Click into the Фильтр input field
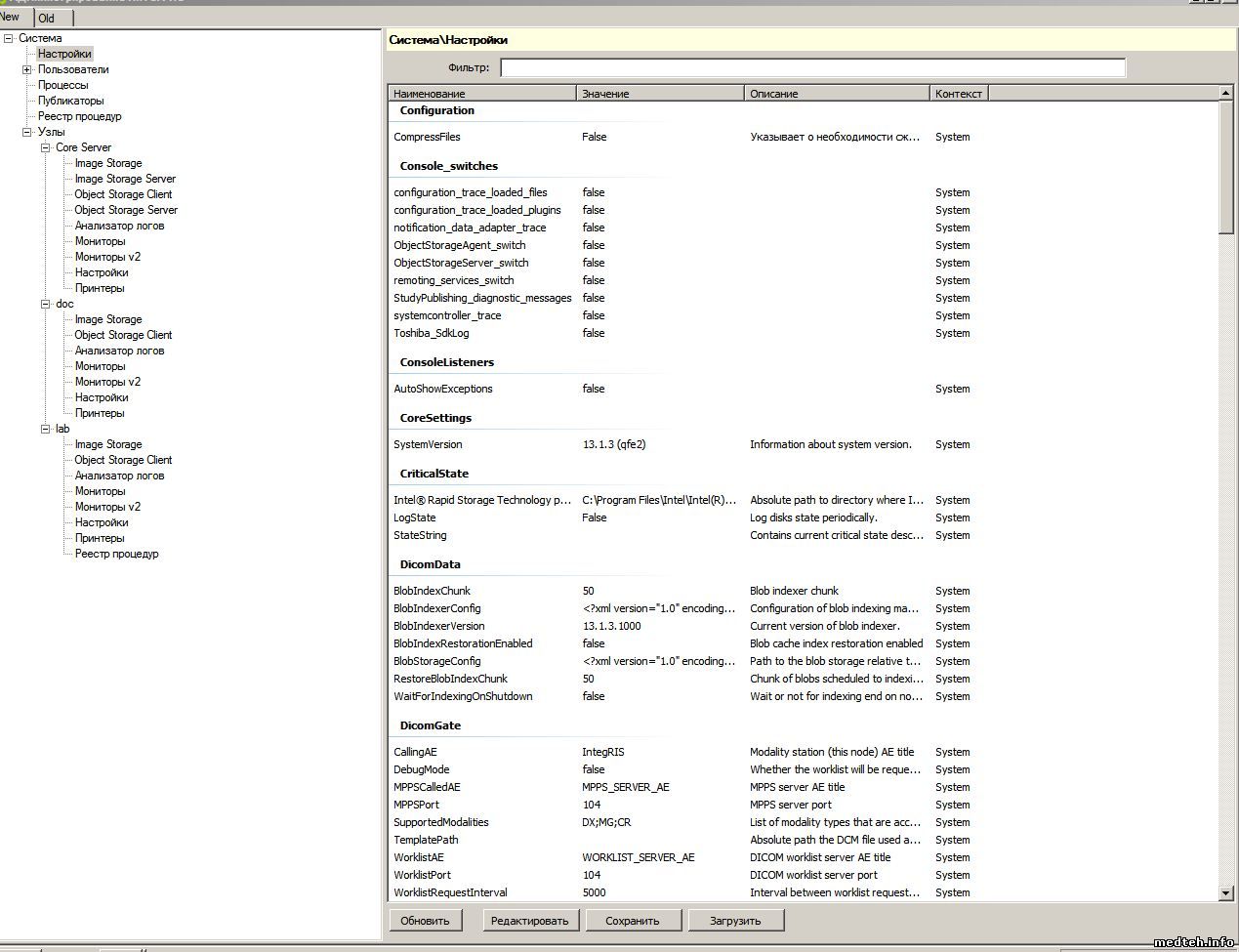Image resolution: width=1239 pixels, height=952 pixels. (x=812, y=67)
